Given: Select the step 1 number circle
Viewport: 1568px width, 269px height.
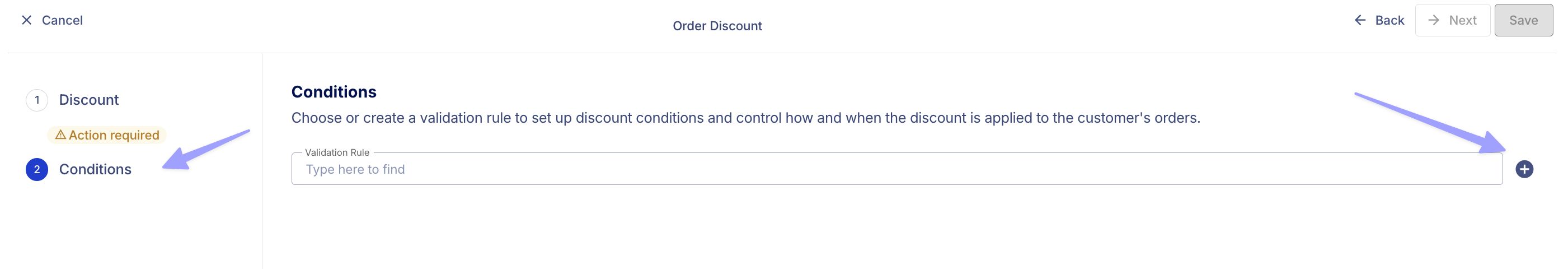Looking at the screenshot, I should (x=37, y=100).
